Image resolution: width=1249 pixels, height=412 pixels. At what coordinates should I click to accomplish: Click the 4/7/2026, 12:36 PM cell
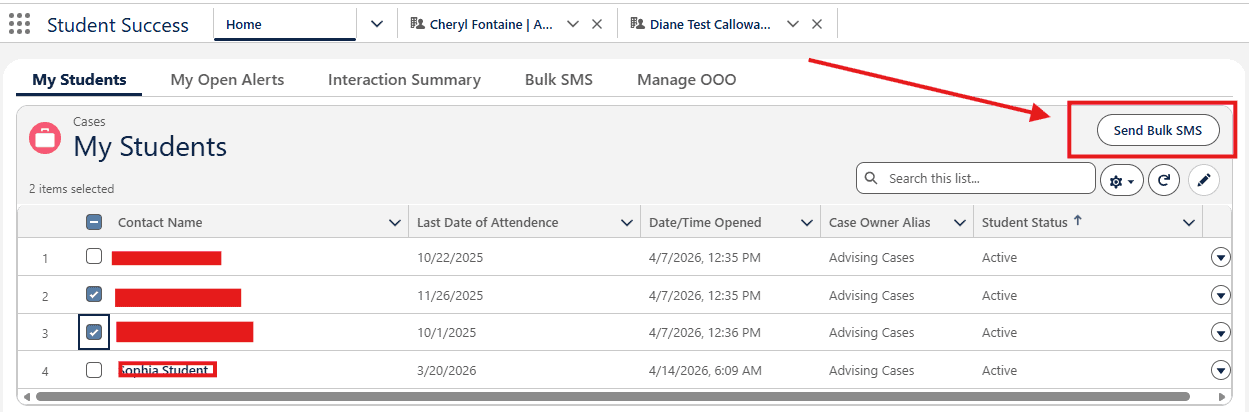click(x=705, y=332)
